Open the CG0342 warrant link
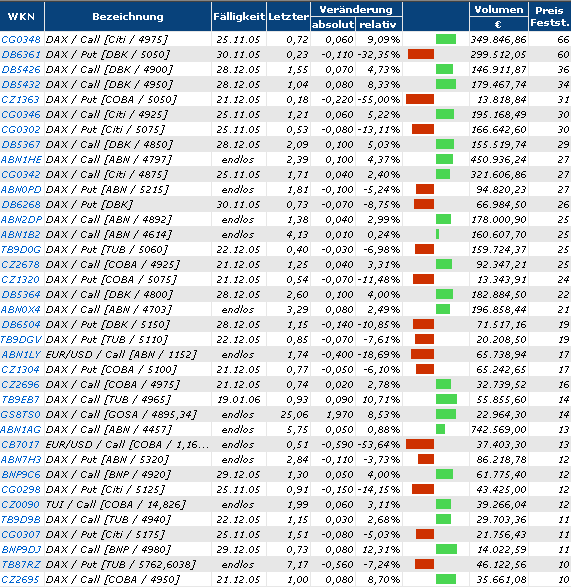 pyautogui.click(x=21, y=174)
